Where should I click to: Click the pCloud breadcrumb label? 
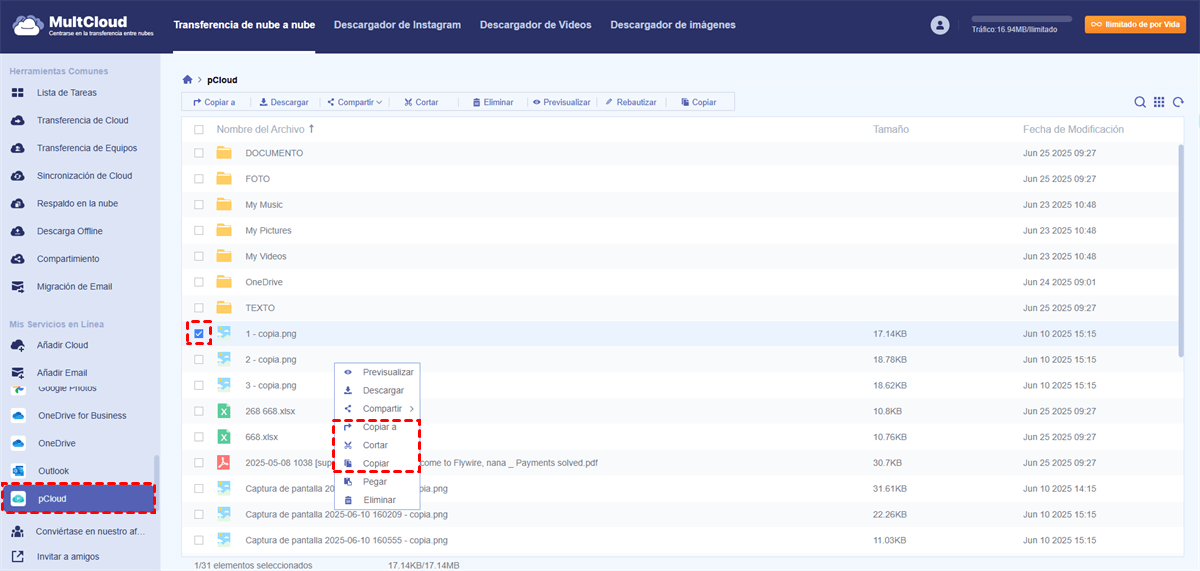[x=222, y=79]
